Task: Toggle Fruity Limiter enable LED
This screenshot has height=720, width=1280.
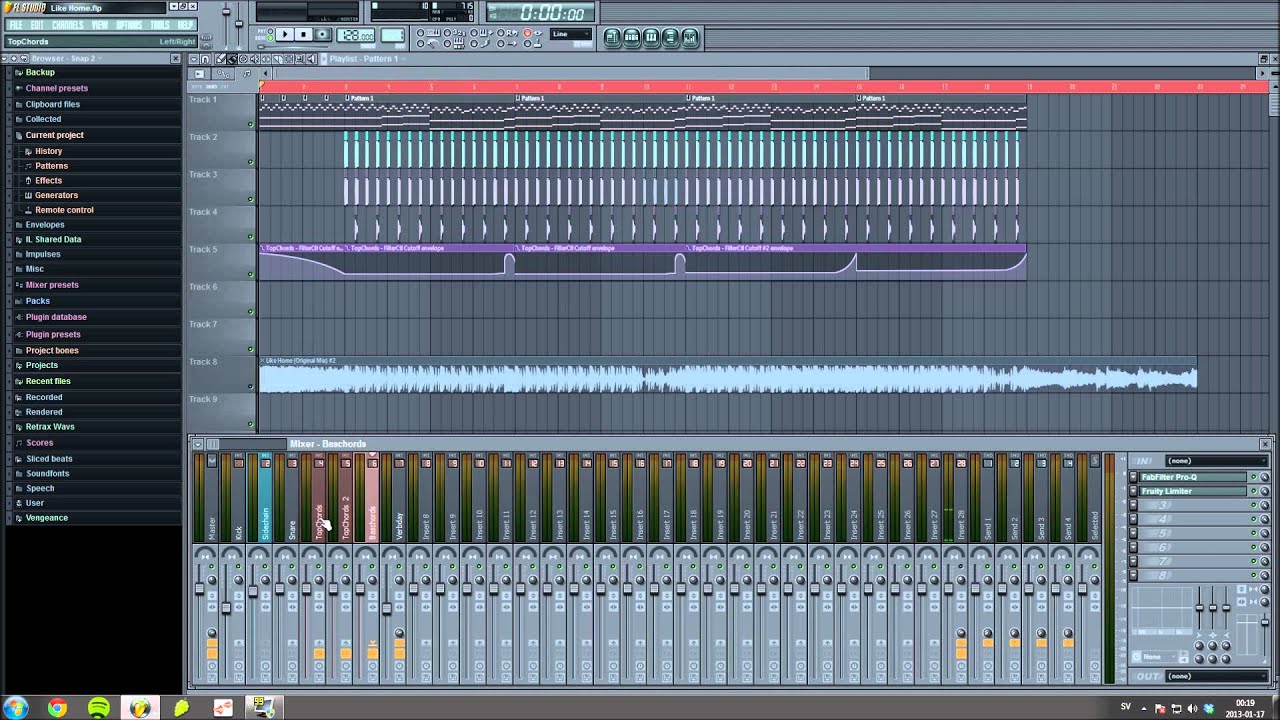Action: (x=1254, y=491)
